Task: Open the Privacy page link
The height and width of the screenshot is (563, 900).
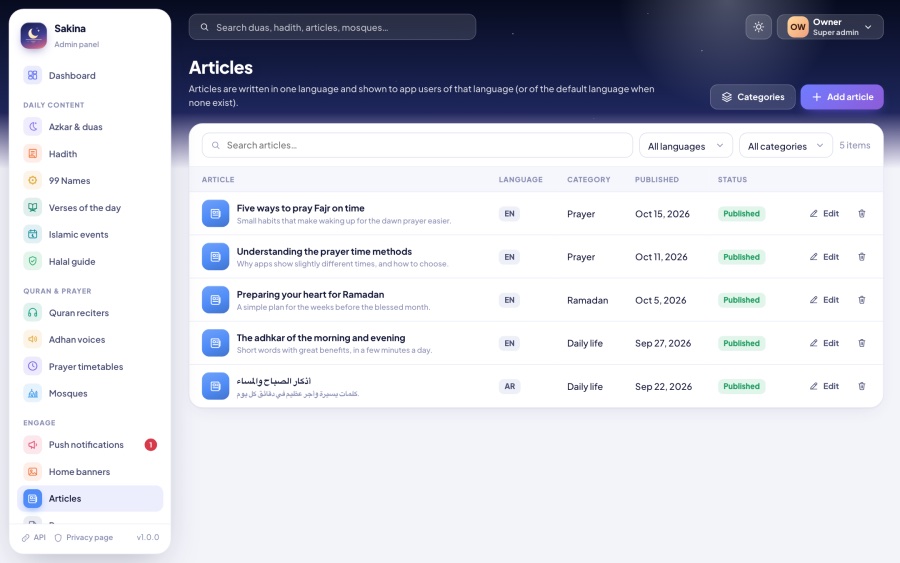Action: point(84,538)
